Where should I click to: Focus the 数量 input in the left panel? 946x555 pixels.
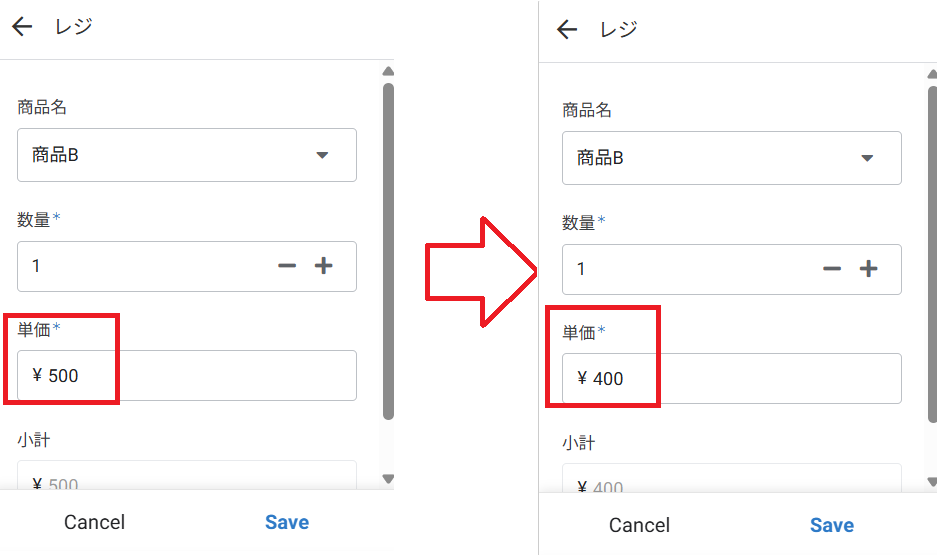point(140,266)
